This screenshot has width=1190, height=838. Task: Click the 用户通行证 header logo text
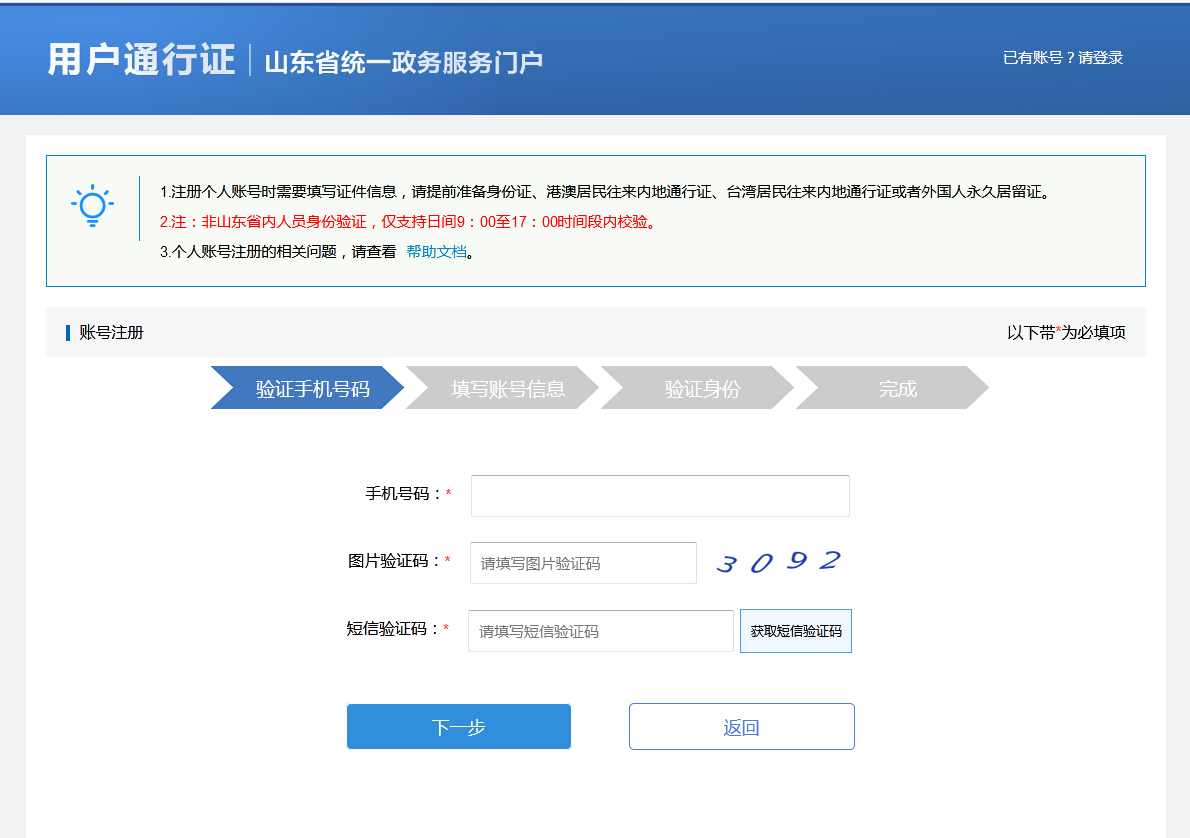pos(141,60)
